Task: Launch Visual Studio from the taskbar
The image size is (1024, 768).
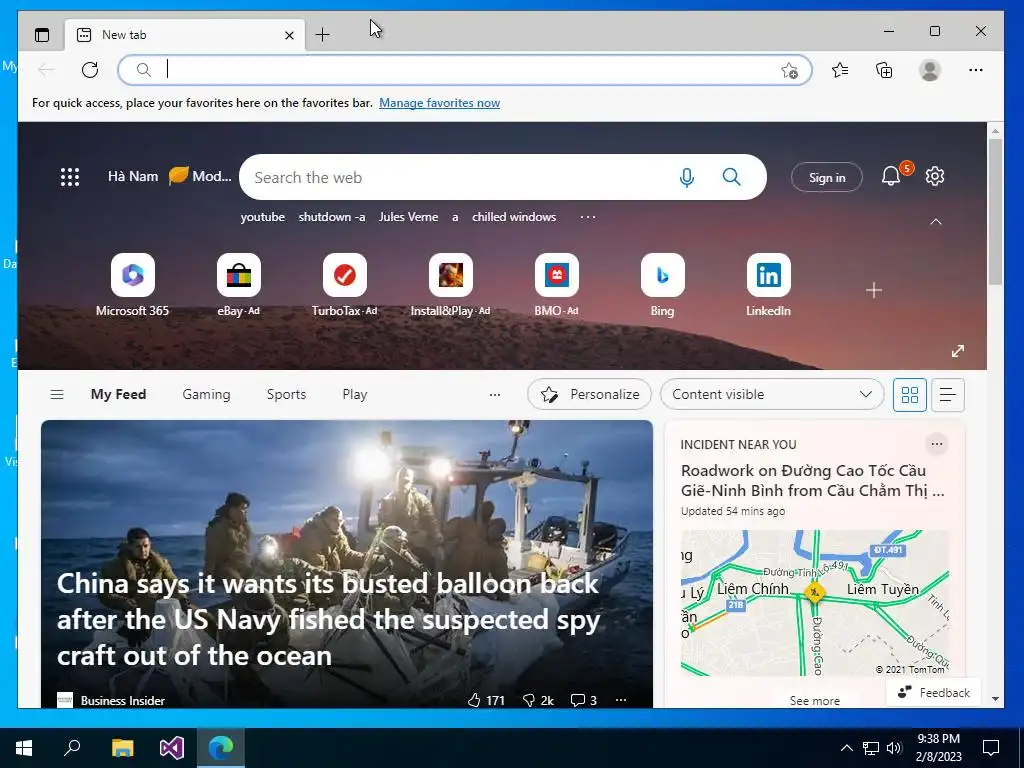Action: click(172, 748)
